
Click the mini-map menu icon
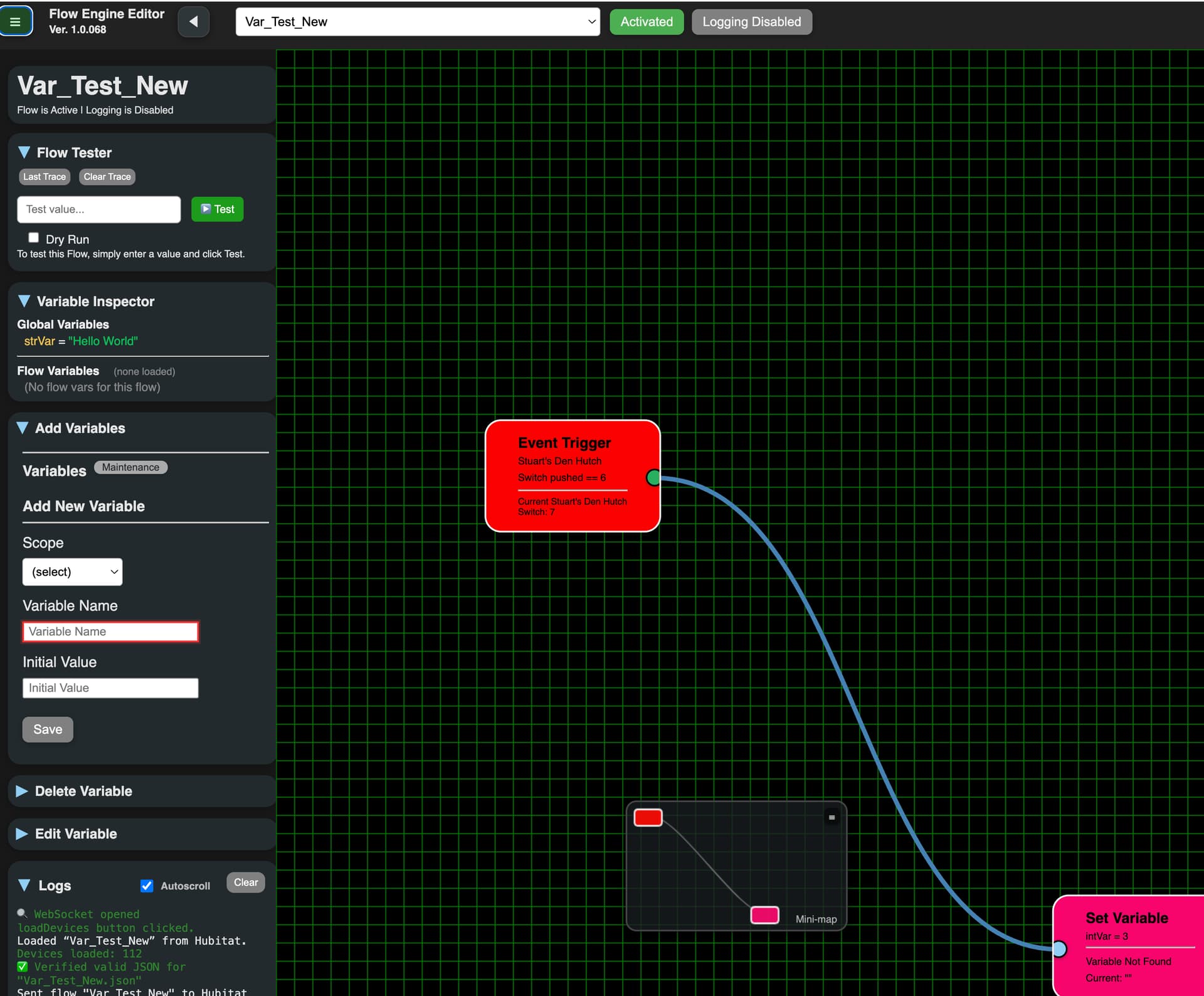pos(832,817)
